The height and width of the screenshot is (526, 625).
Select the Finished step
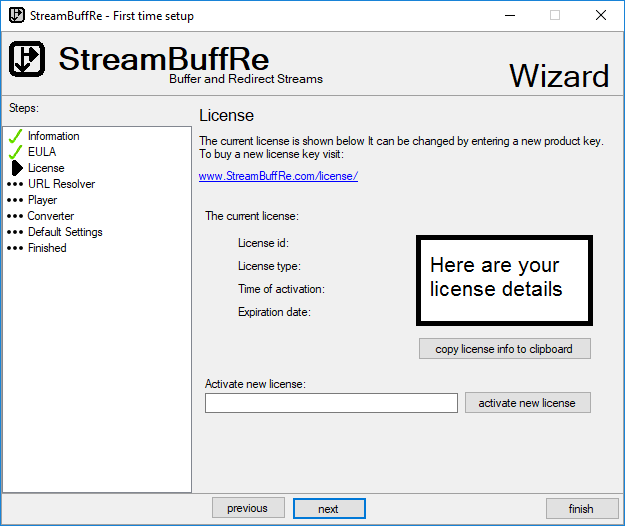point(47,248)
